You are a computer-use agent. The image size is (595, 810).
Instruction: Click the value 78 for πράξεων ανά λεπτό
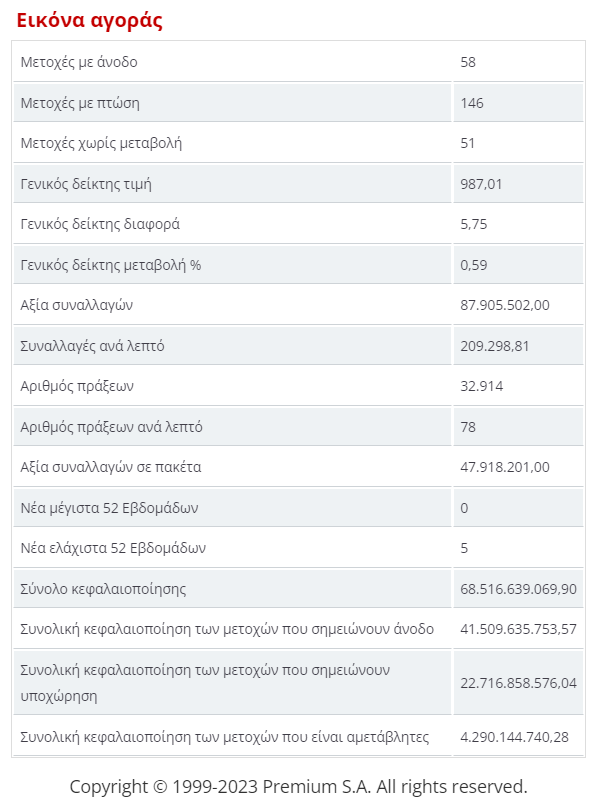(468, 427)
